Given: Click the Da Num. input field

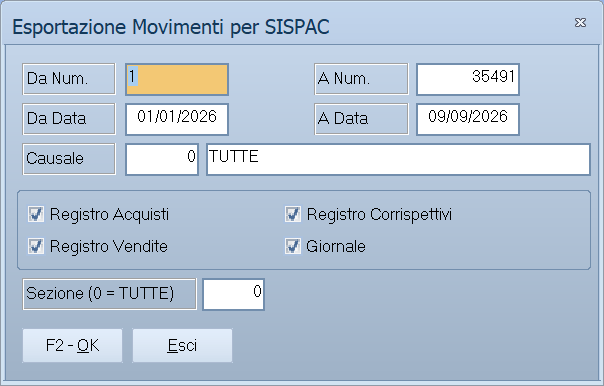Looking at the screenshot, I should coord(177,79).
